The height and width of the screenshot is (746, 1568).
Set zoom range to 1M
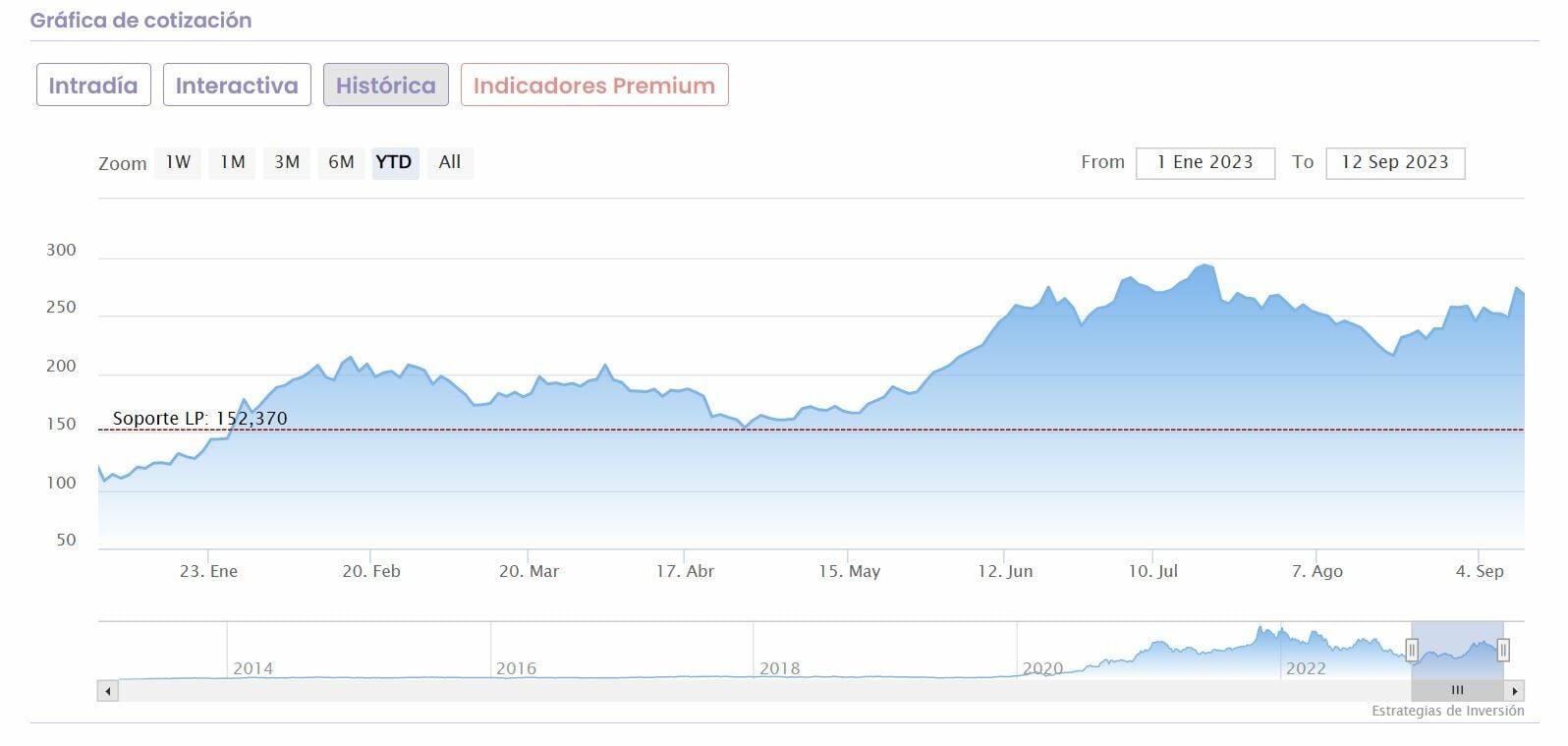click(x=233, y=162)
